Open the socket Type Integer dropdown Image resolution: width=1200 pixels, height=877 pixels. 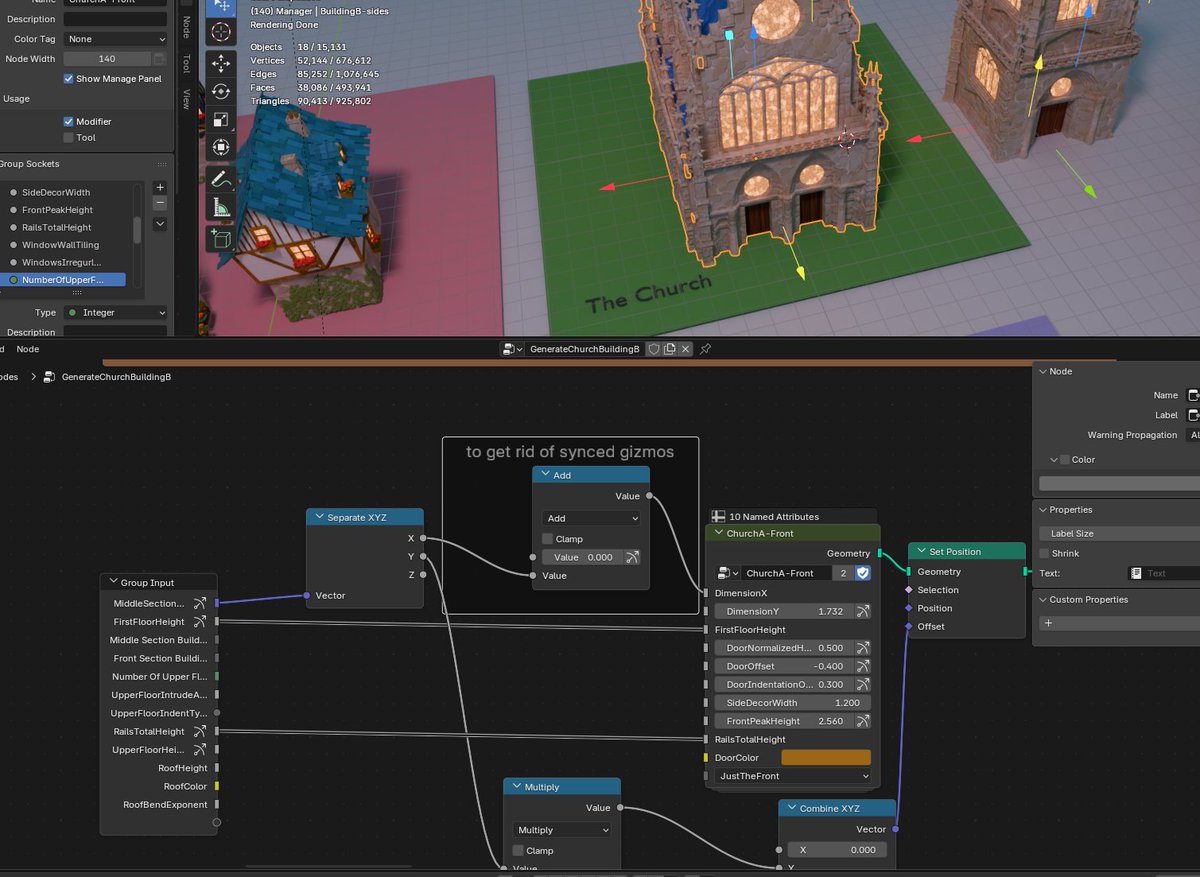tap(116, 312)
